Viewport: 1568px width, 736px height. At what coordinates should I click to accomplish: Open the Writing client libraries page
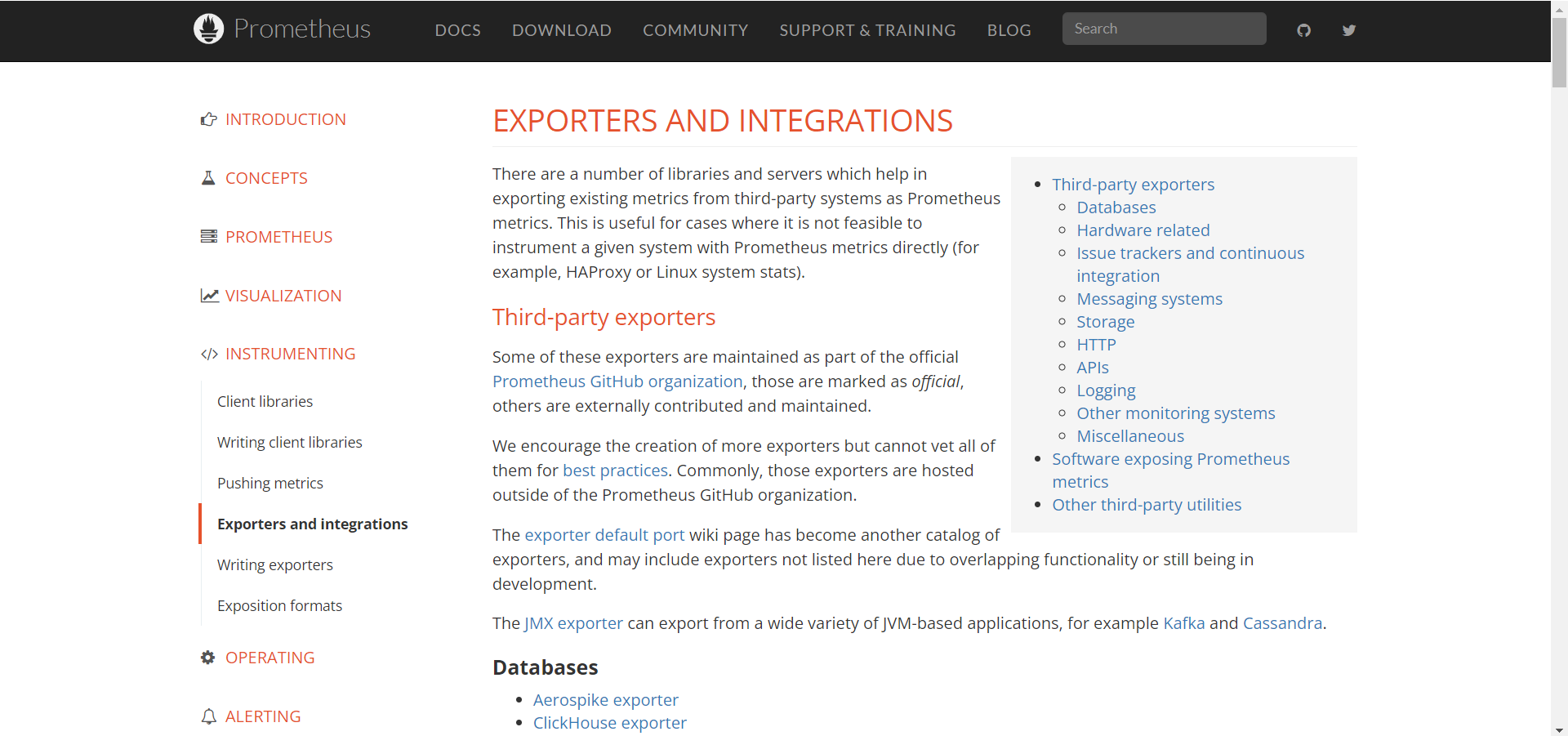(x=289, y=442)
